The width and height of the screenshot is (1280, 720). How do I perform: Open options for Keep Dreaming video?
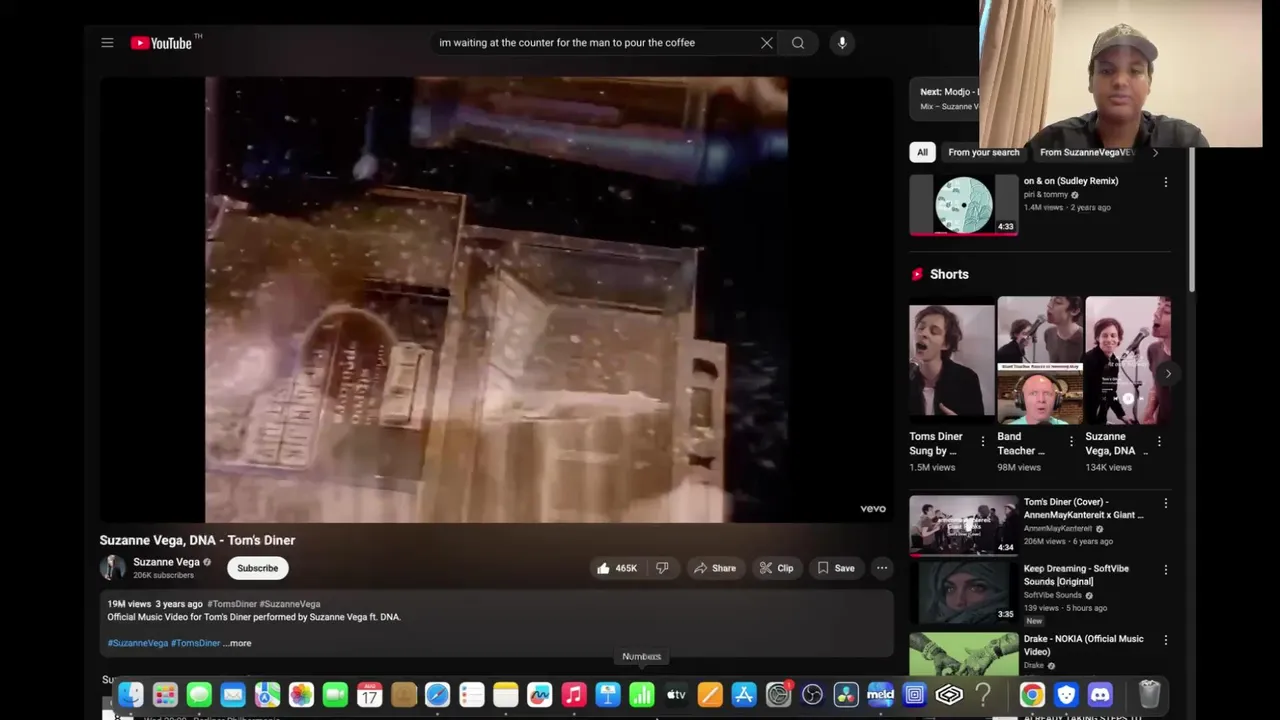[x=1165, y=570]
